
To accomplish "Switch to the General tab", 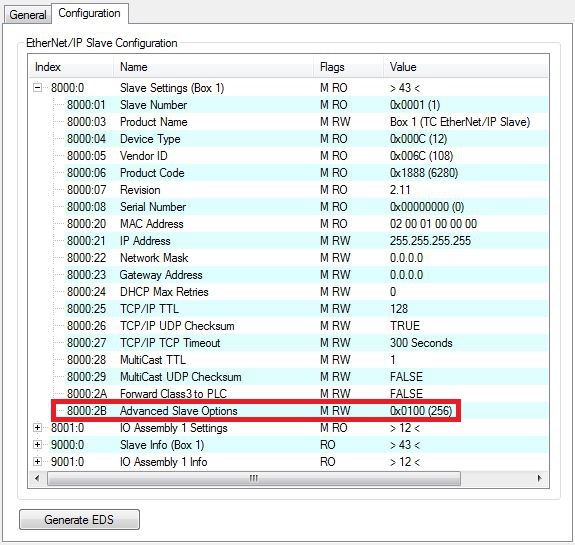I will coord(28,15).
